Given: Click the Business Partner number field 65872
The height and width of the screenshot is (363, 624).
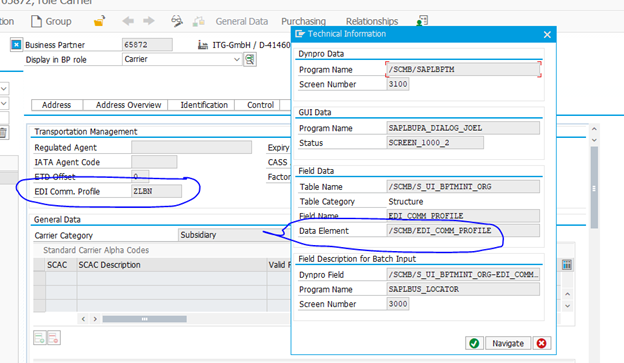Looking at the screenshot, I should (147, 45).
